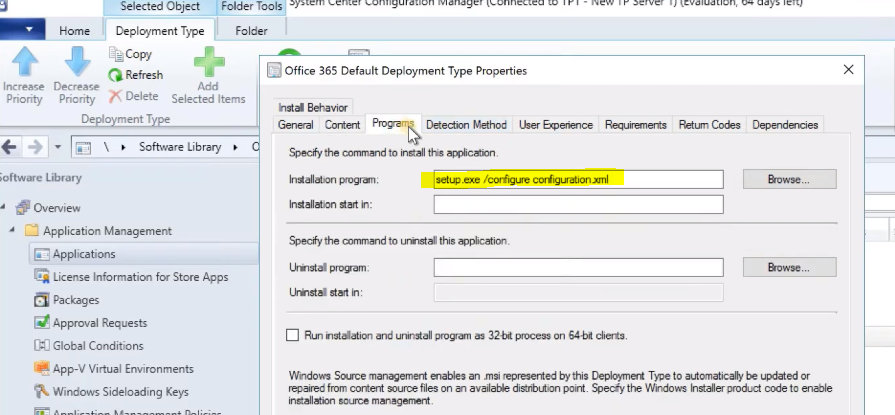Open the Requirements tab
The width and height of the screenshot is (895, 415).
636,124
